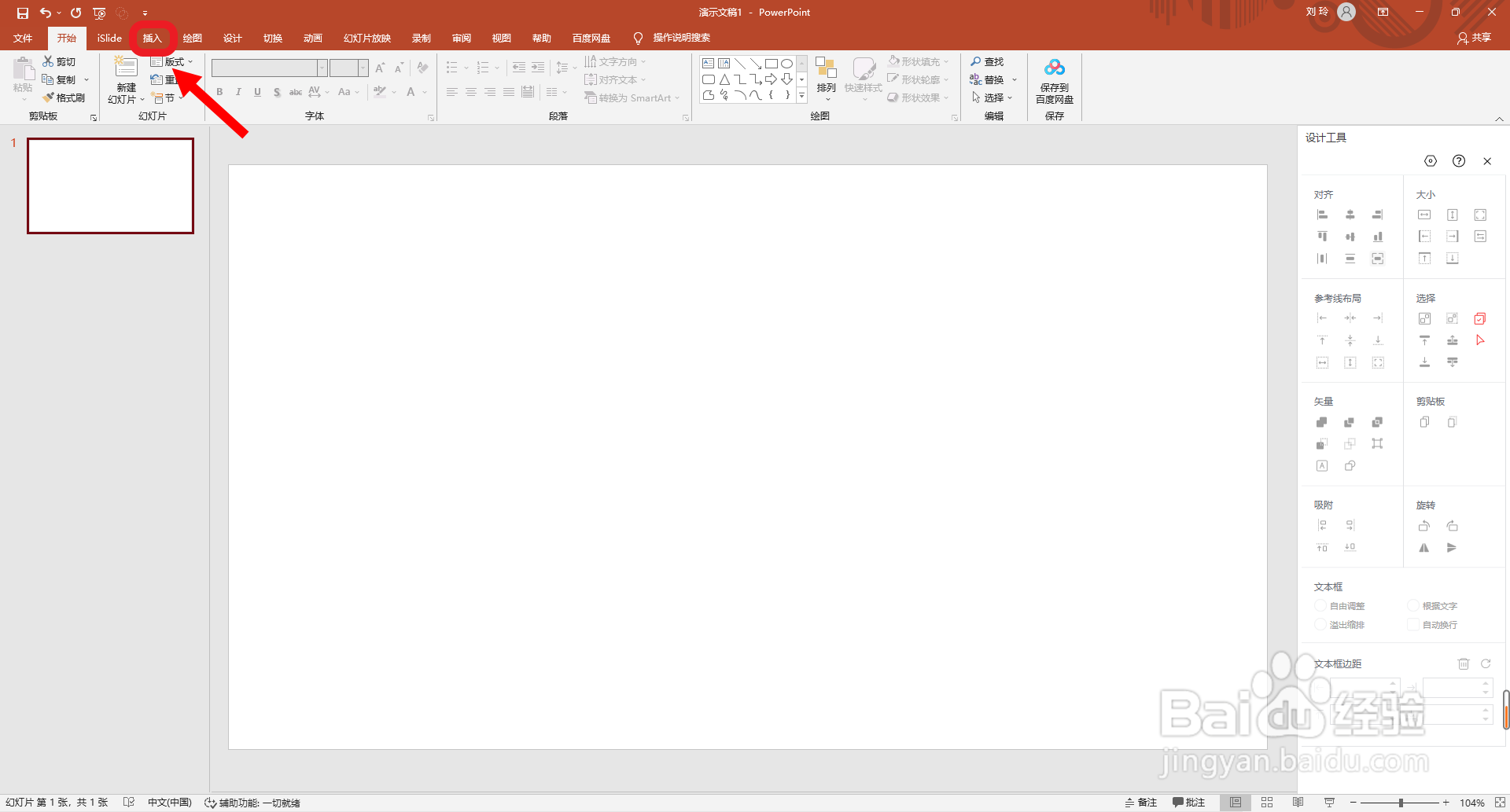1510x812 pixels.
Task: Open the Layout (版式) dropdown
Action: (x=171, y=61)
